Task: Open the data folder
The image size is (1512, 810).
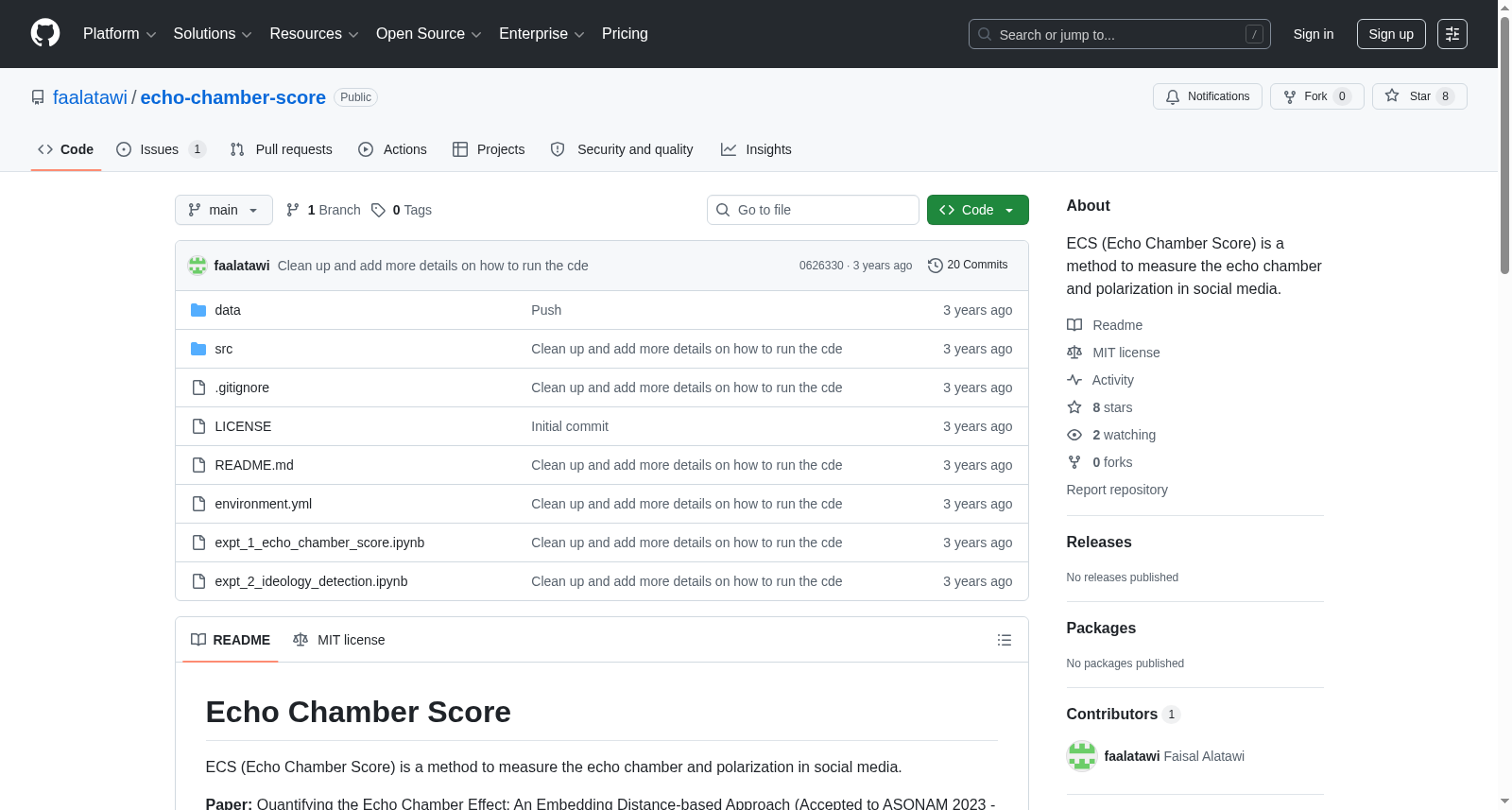Action: click(x=228, y=310)
